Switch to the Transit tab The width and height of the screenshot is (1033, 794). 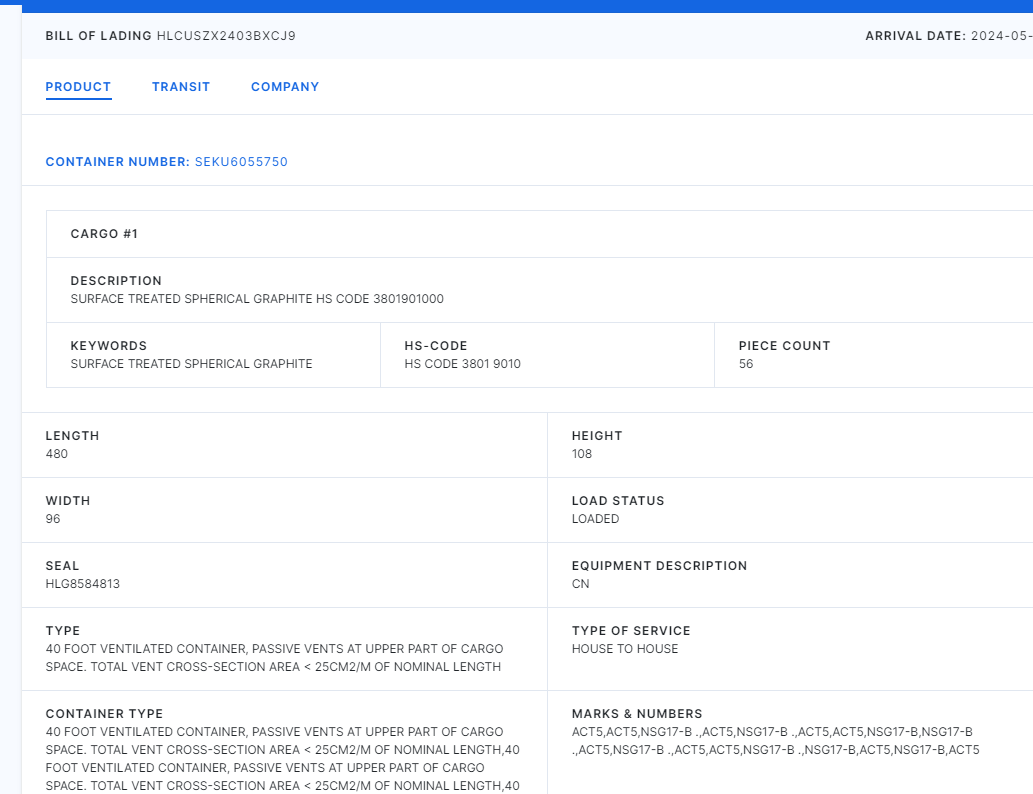click(181, 87)
